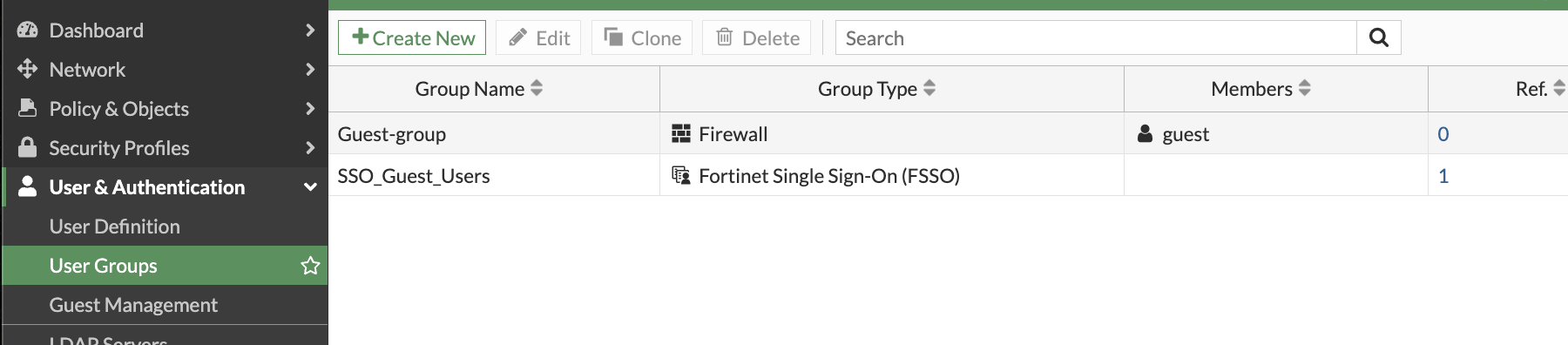Collapse the User & Authentication section
The image size is (1568, 345).
pos(310,186)
